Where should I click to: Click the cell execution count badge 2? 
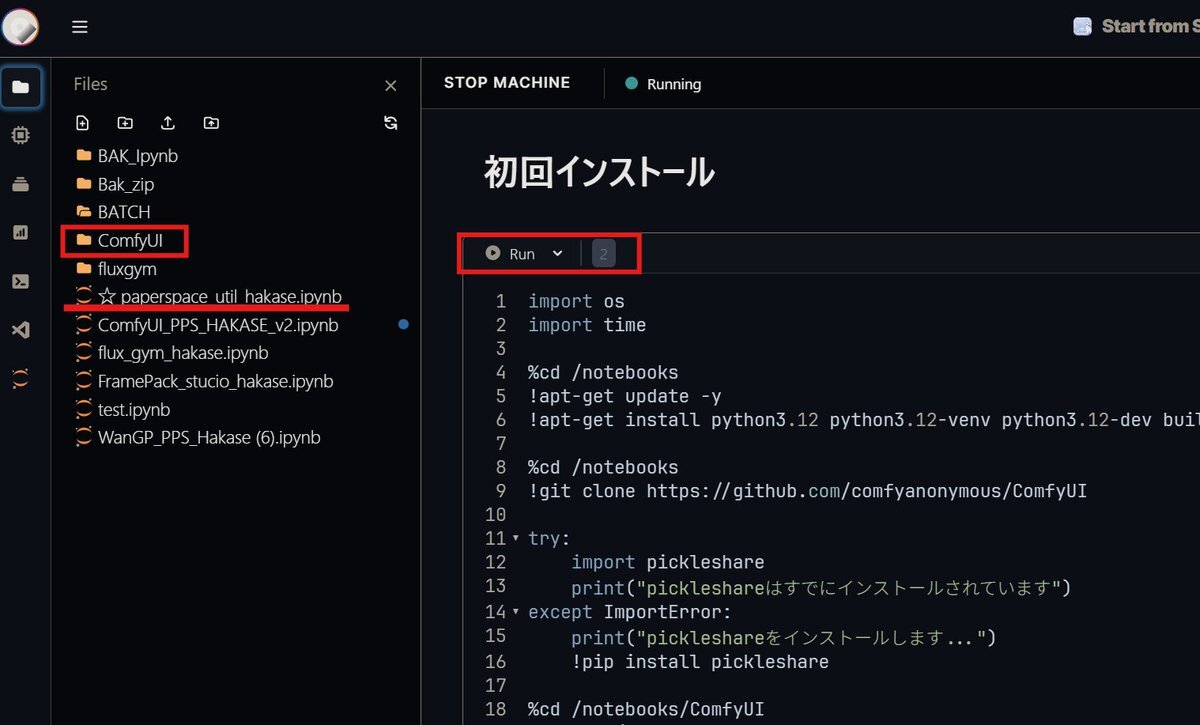(x=604, y=254)
